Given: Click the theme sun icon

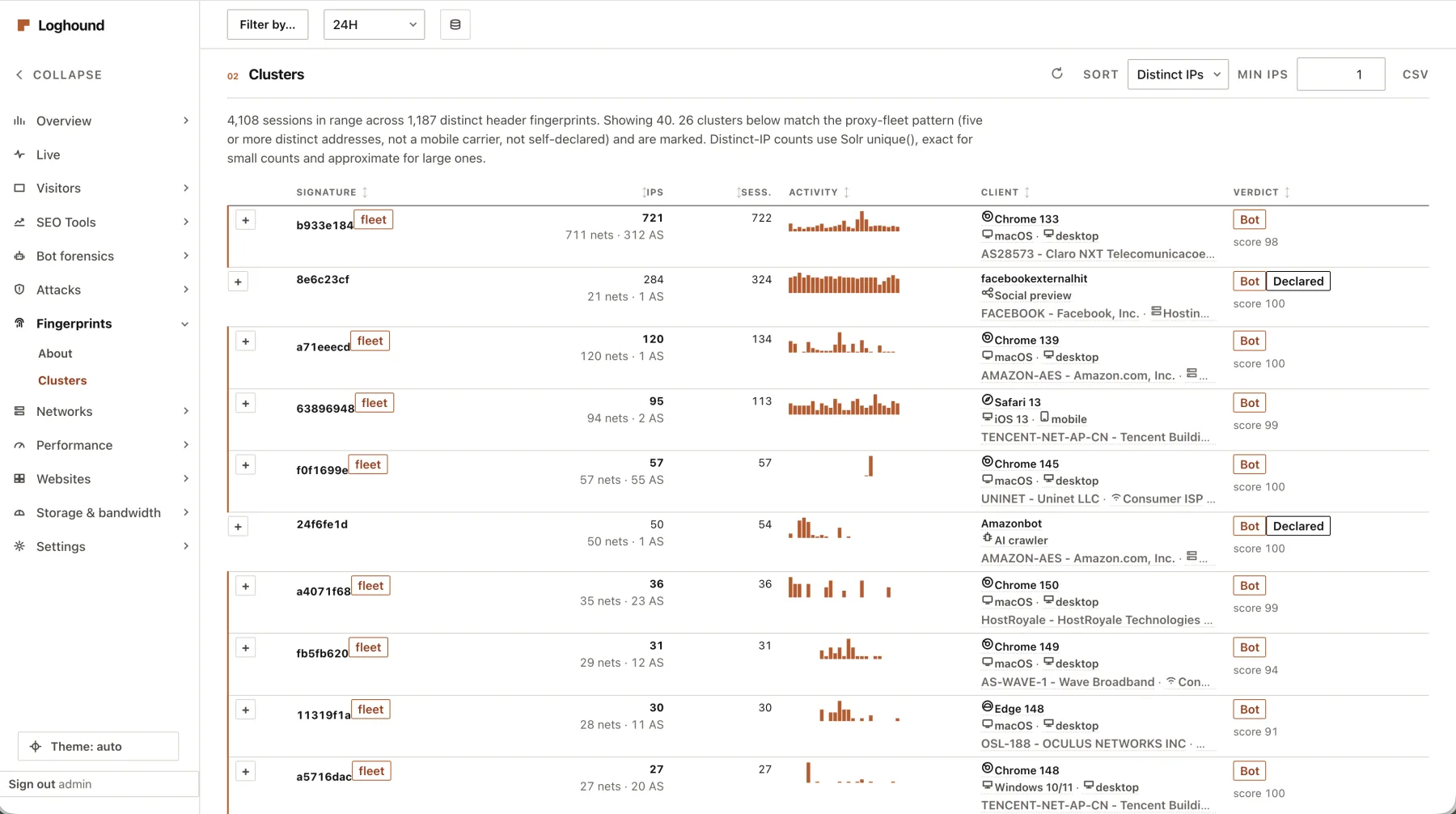Looking at the screenshot, I should pos(36,746).
